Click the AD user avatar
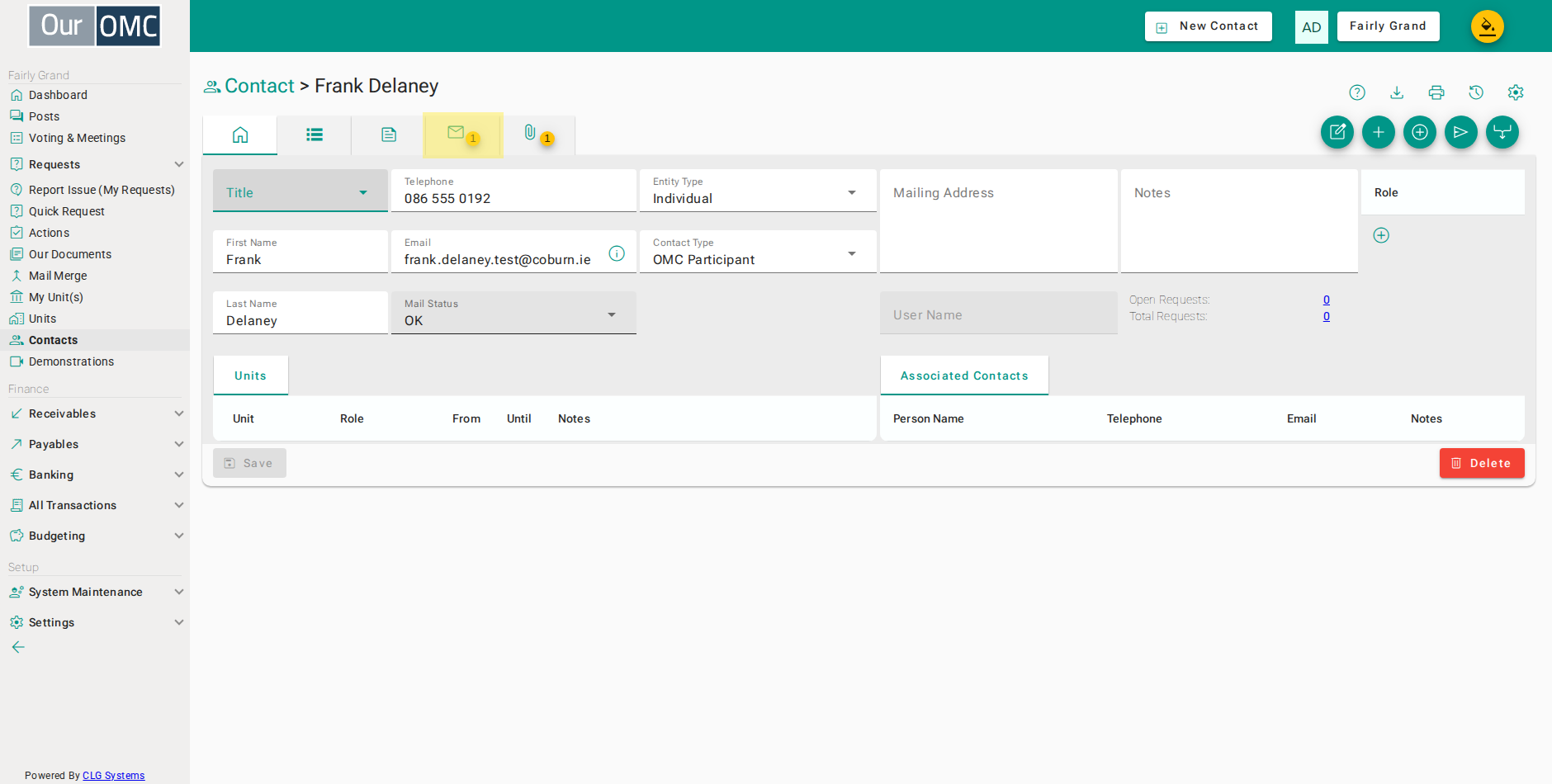 (1312, 27)
